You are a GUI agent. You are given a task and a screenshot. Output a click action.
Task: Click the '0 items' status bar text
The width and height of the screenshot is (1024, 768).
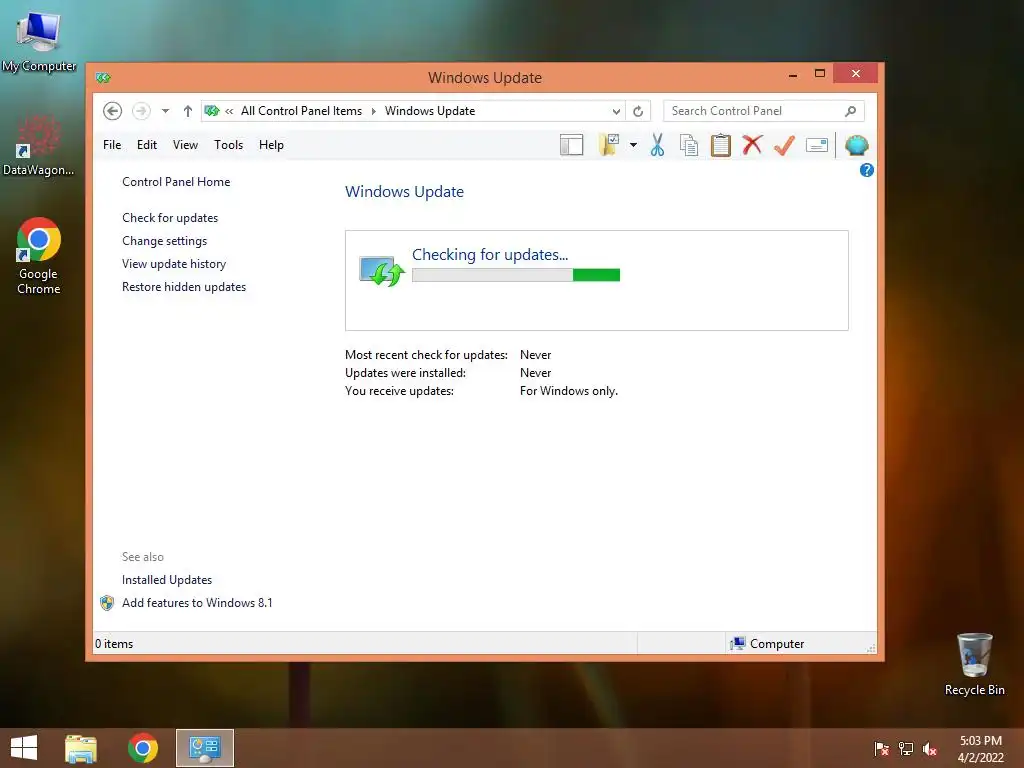[114, 644]
